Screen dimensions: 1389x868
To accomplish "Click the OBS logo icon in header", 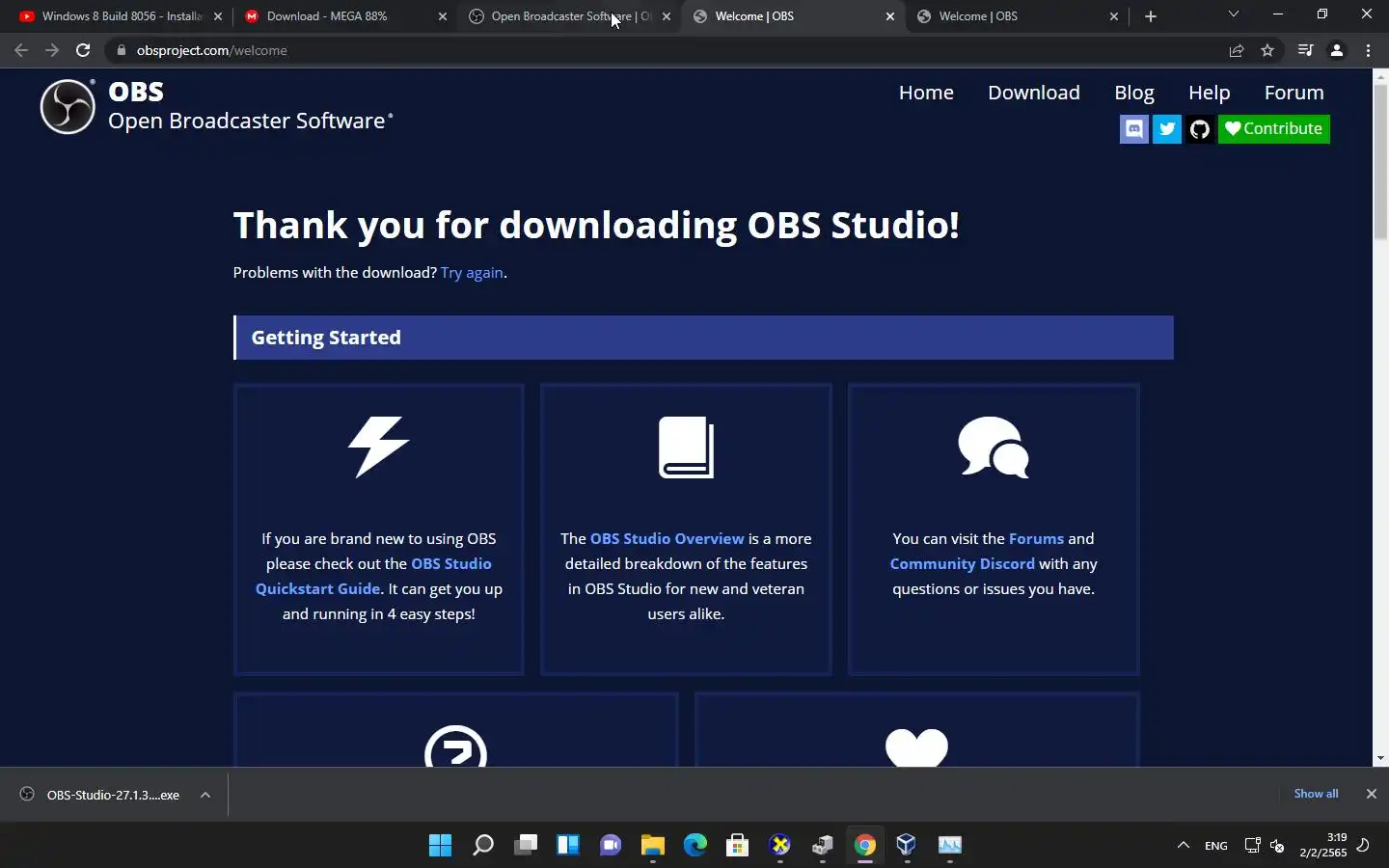I will point(68,106).
